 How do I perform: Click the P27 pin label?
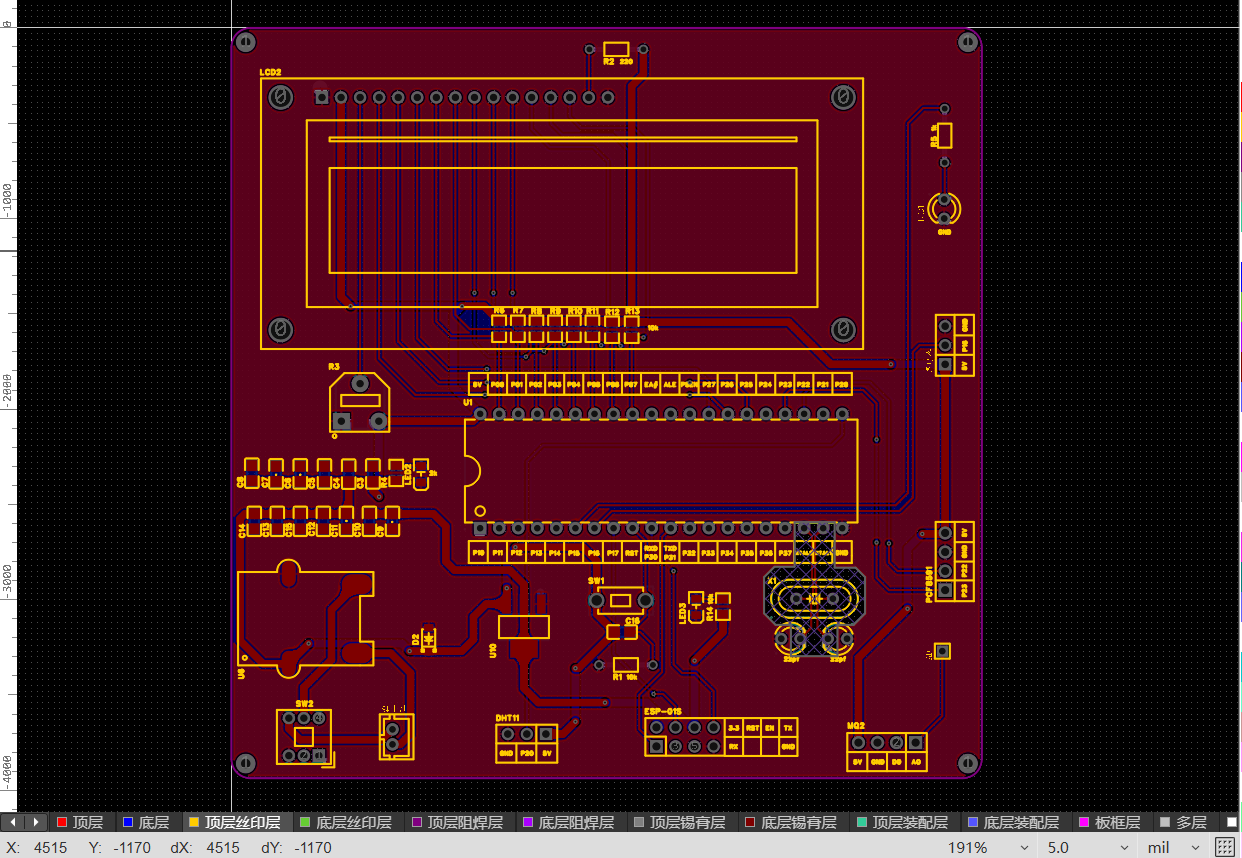(x=708, y=384)
